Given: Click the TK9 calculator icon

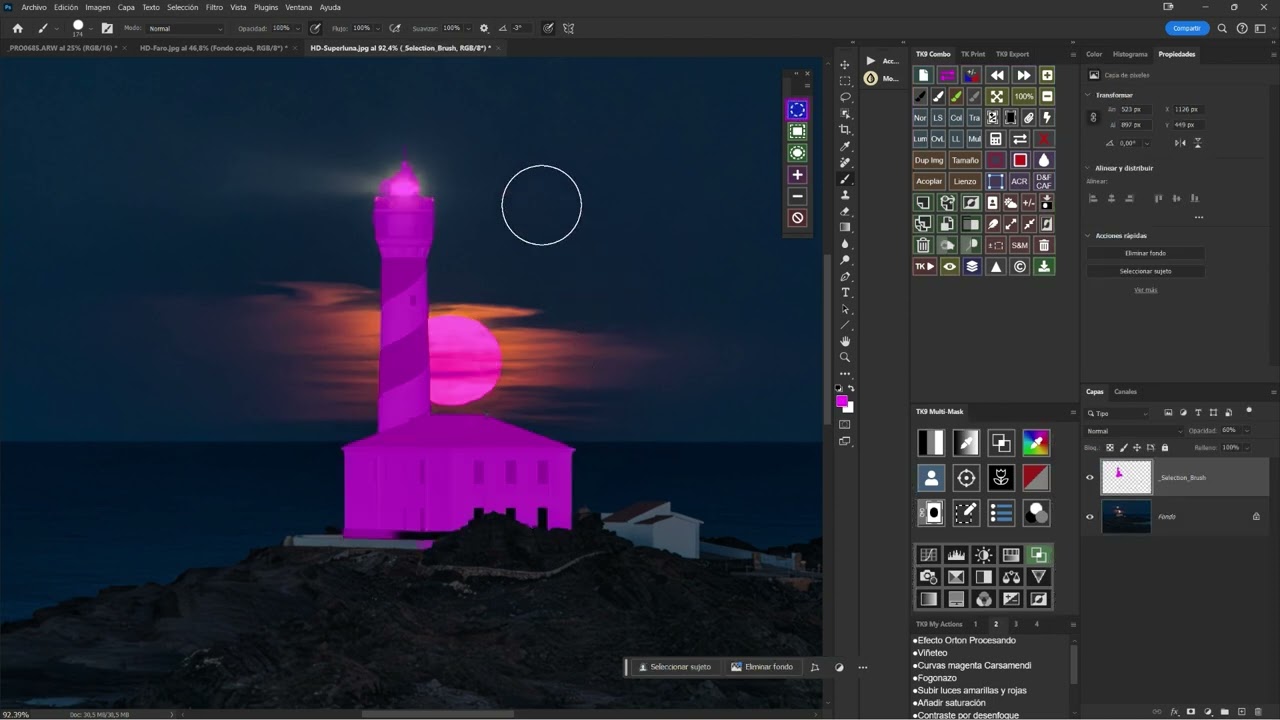Looking at the screenshot, I should pos(996,139).
